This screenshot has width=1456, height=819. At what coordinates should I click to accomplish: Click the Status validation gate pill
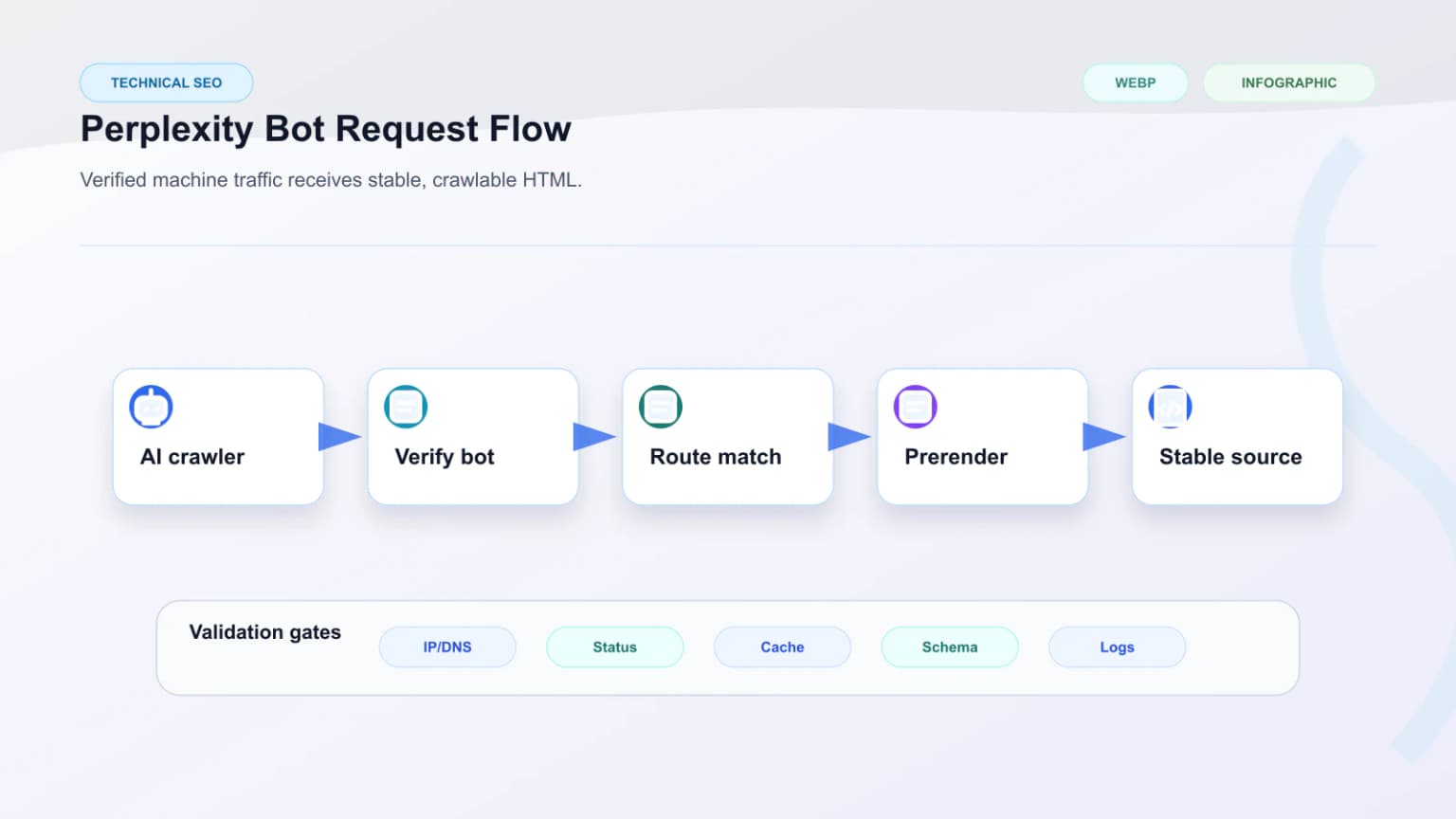tap(615, 647)
